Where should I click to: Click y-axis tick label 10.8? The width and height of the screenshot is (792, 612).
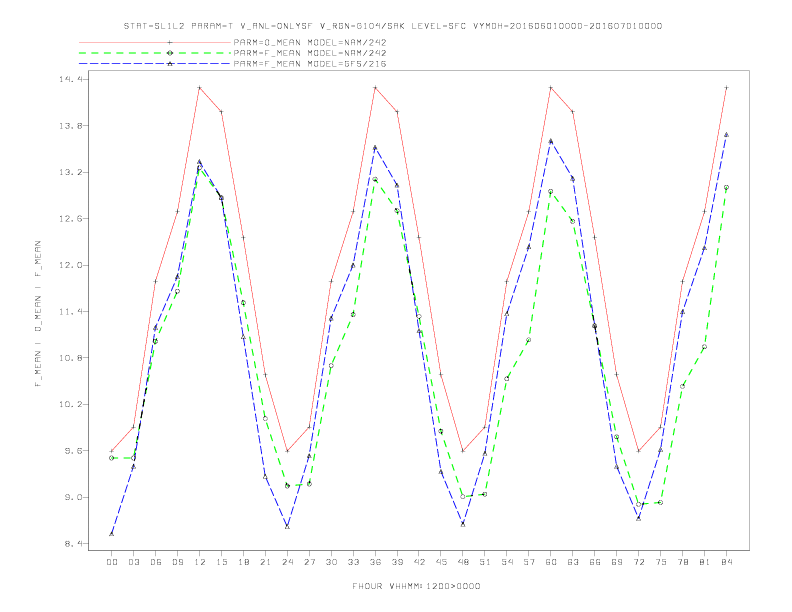(71, 358)
